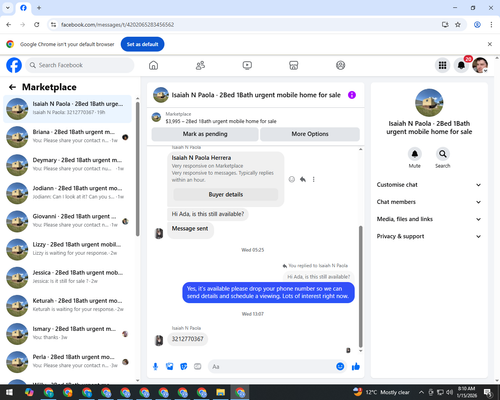This screenshot has height=400, width=500.
Task: Open the Giovanni conversation
Action: (x=67, y=221)
